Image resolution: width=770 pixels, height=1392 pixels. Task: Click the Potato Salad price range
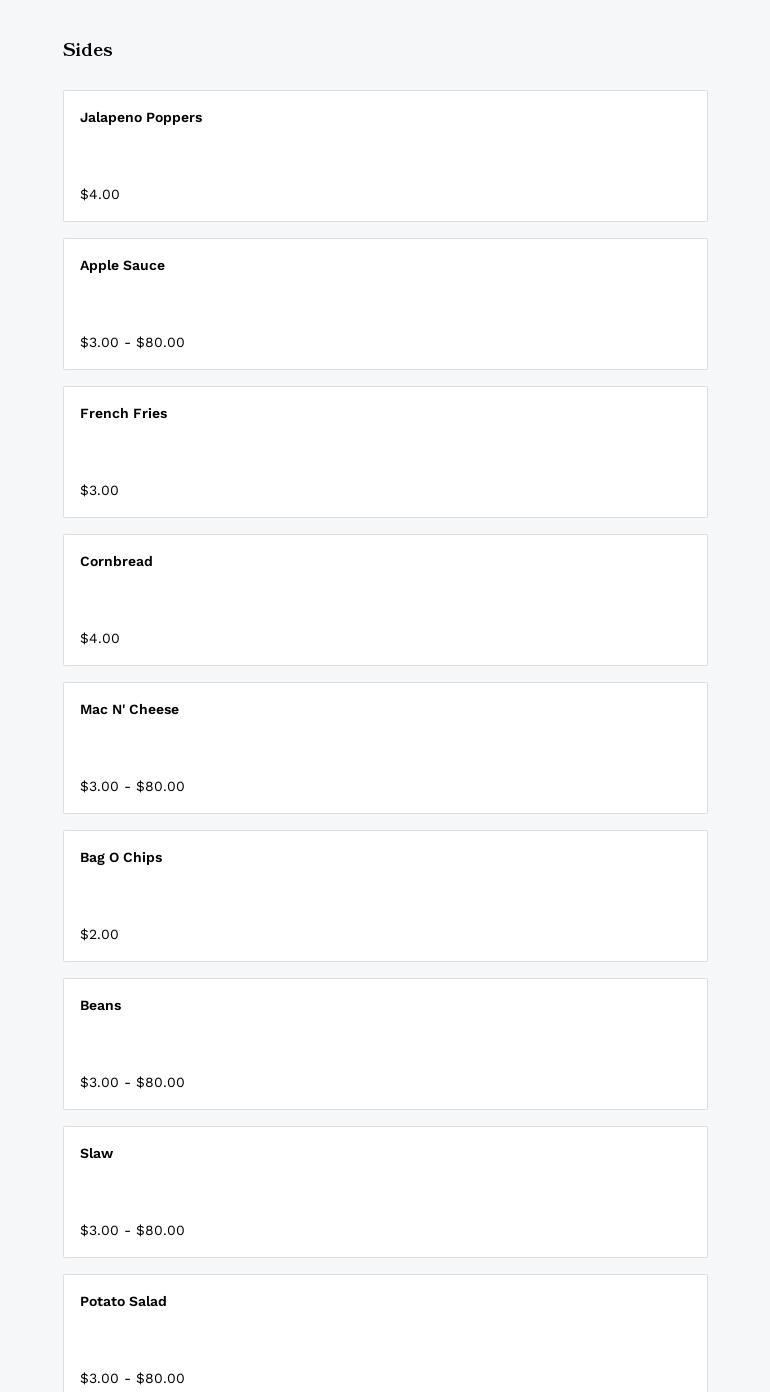tap(132, 1379)
